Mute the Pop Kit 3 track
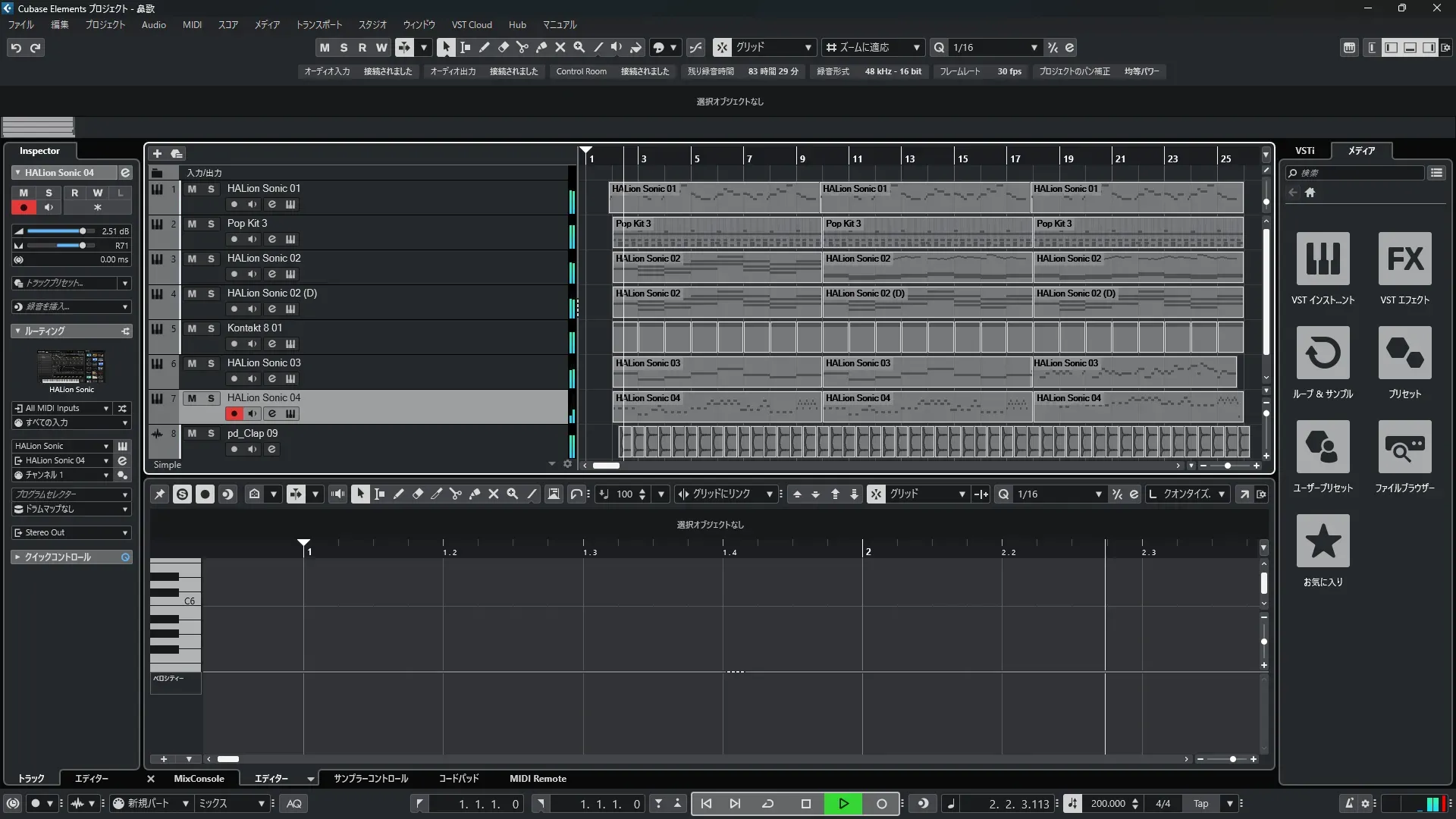Viewport: 1456px width, 819px height. pos(192,224)
